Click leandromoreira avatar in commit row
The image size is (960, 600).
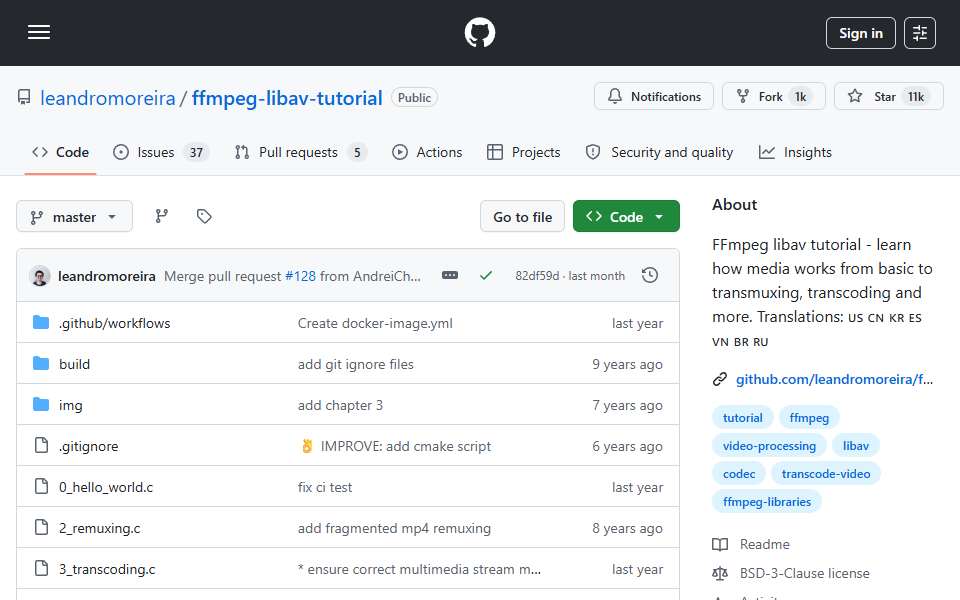click(40, 276)
